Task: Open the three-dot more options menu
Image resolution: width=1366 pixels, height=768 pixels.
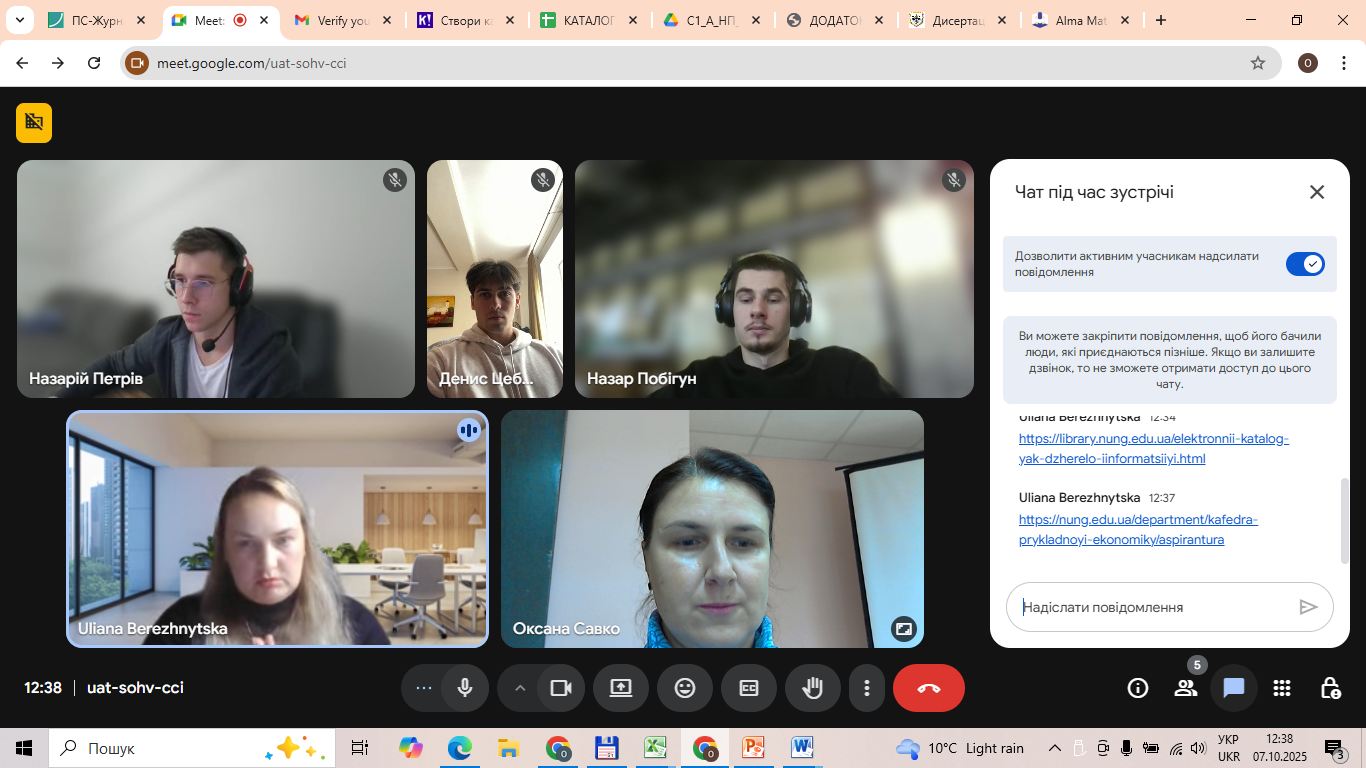Action: 867,688
